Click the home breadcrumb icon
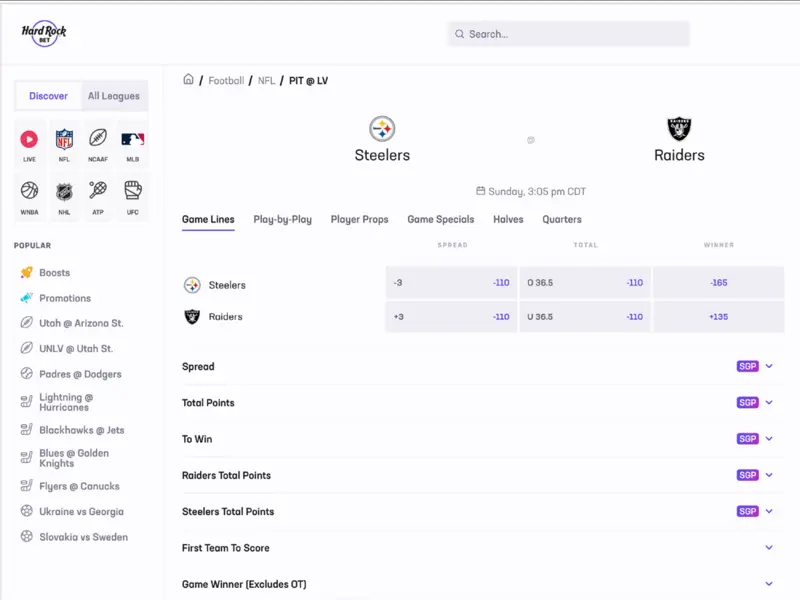This screenshot has height=600, width=800. point(188,80)
